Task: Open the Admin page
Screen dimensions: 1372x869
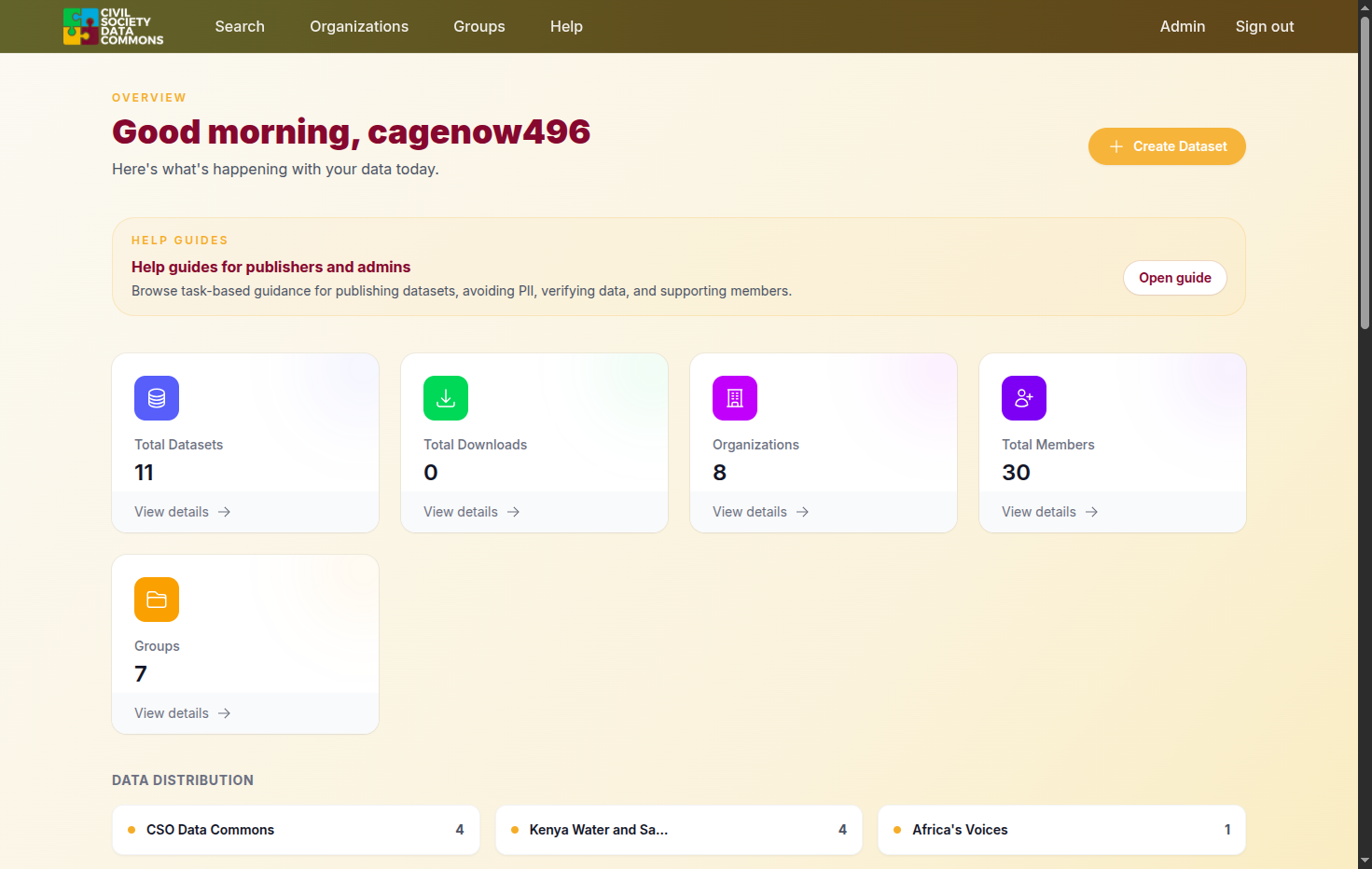Action: pyautogui.click(x=1183, y=26)
